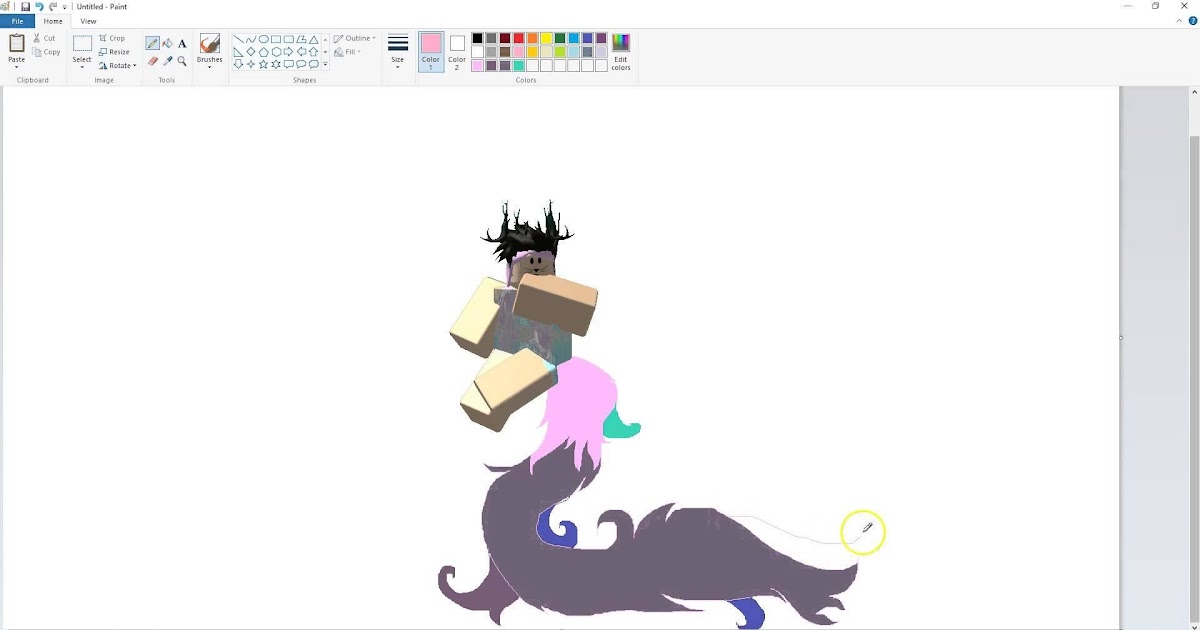Pick the green color swatch
1200x630 pixels.
pos(560,38)
